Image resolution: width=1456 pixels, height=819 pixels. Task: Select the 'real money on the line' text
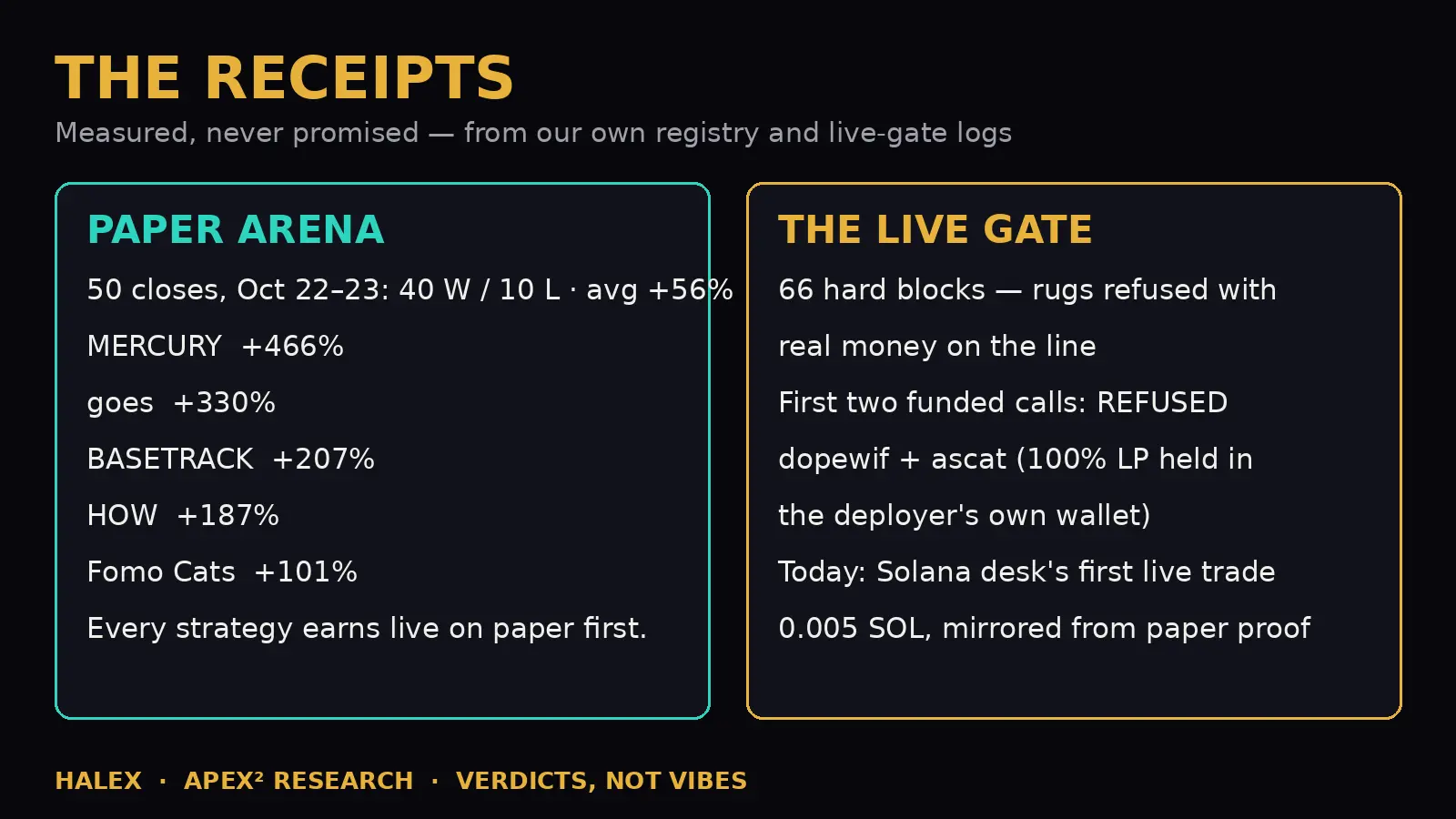937,347
